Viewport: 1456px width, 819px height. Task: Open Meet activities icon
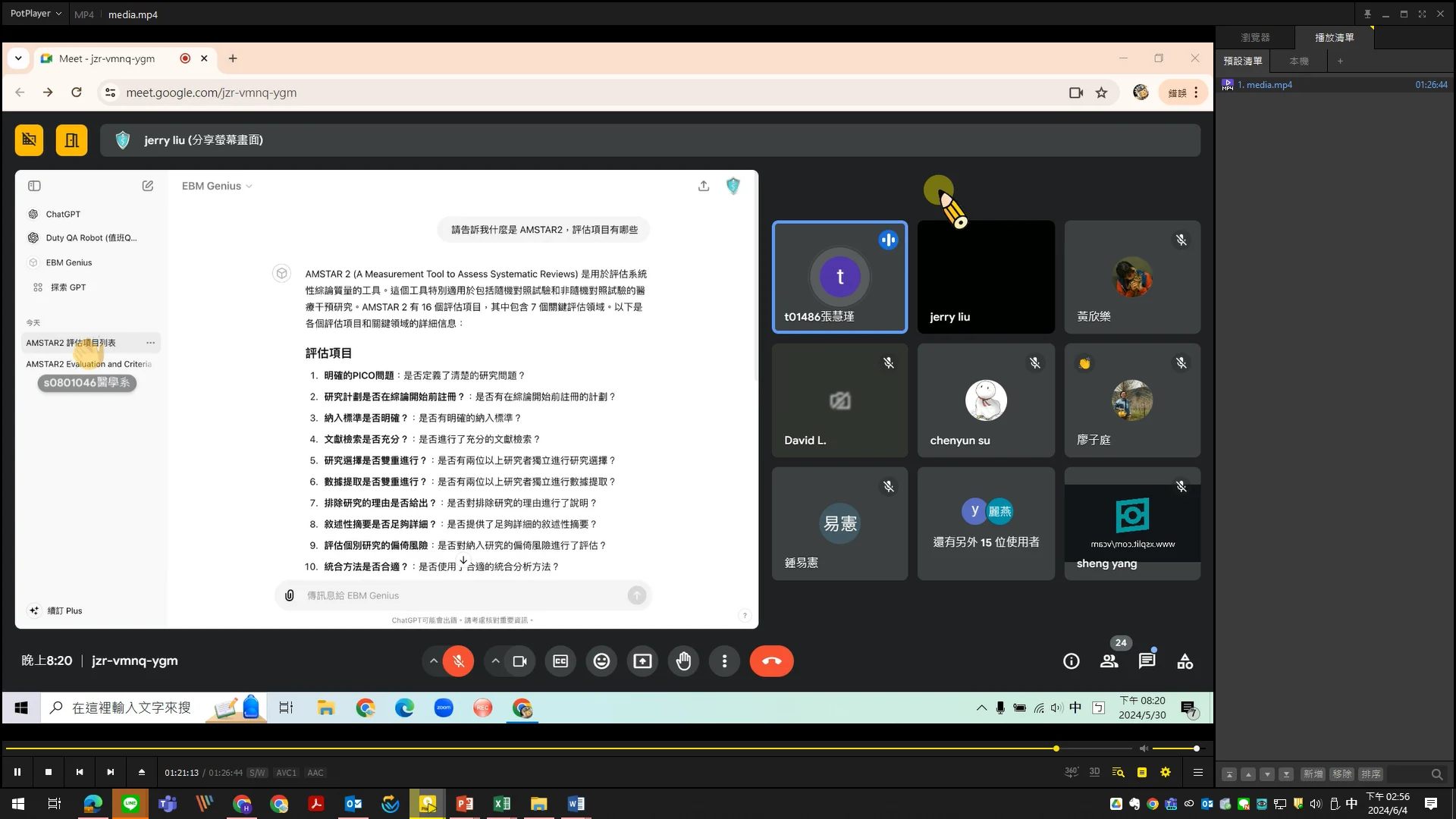(x=1185, y=661)
